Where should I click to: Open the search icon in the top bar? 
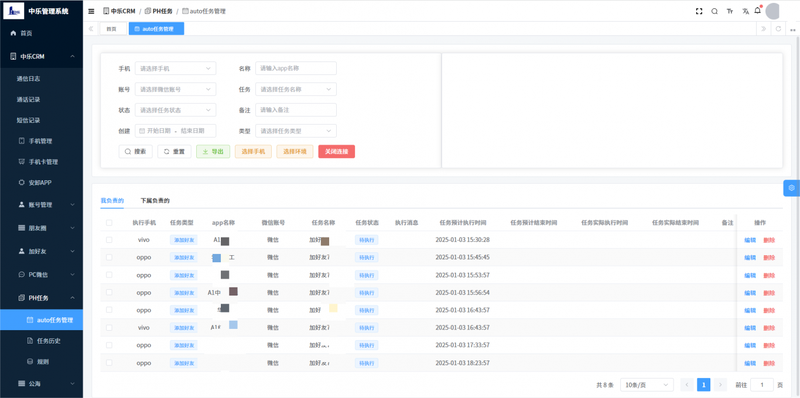tap(714, 11)
